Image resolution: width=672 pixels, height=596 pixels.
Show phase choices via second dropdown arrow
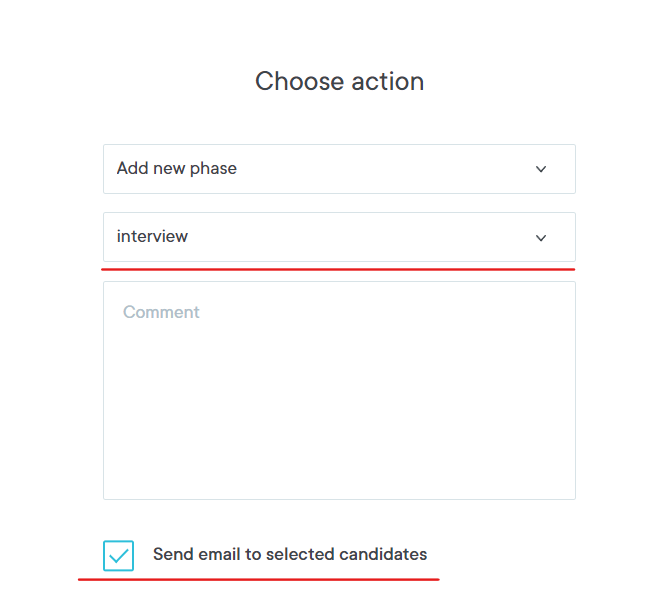541,238
